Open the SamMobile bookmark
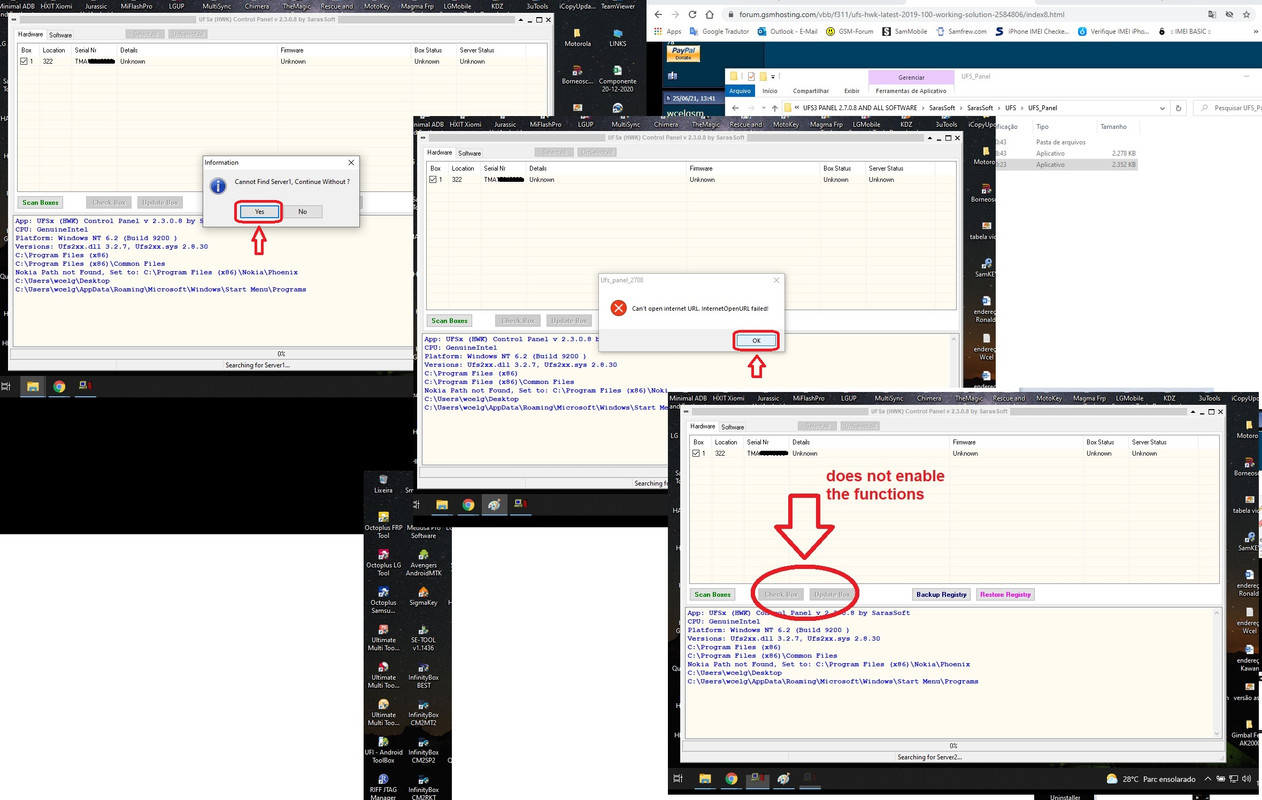 click(x=905, y=31)
